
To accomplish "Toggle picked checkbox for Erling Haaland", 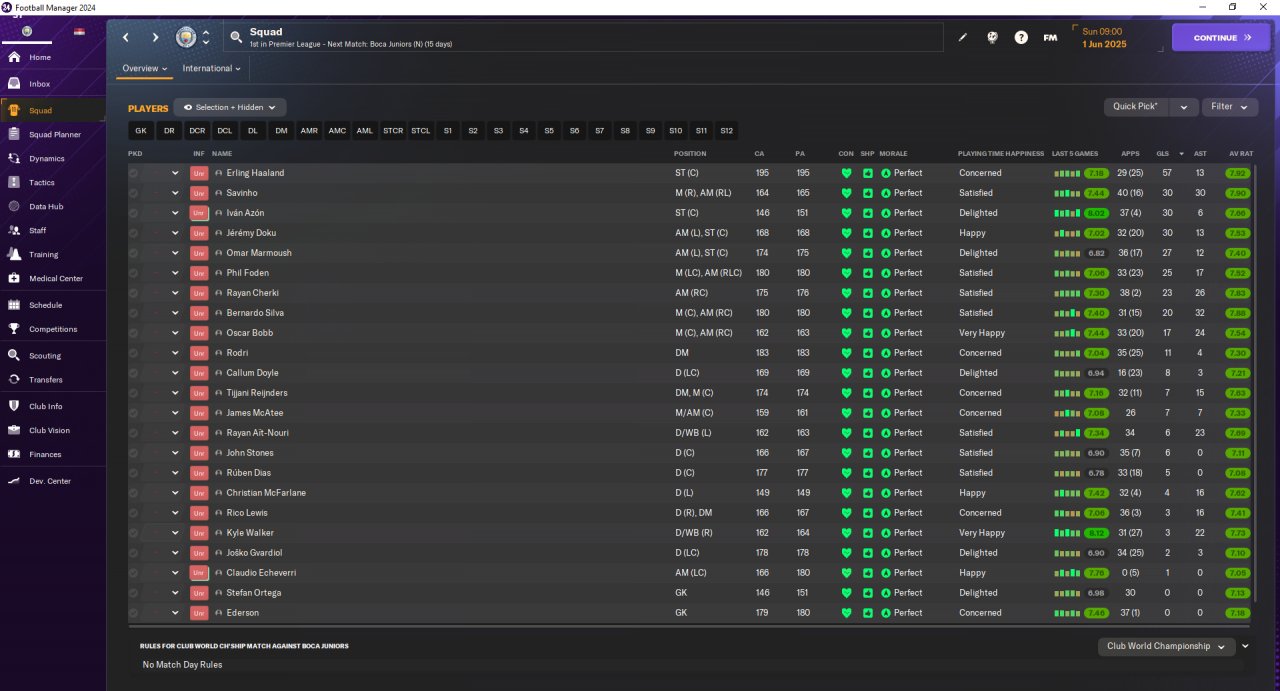I will point(134,173).
